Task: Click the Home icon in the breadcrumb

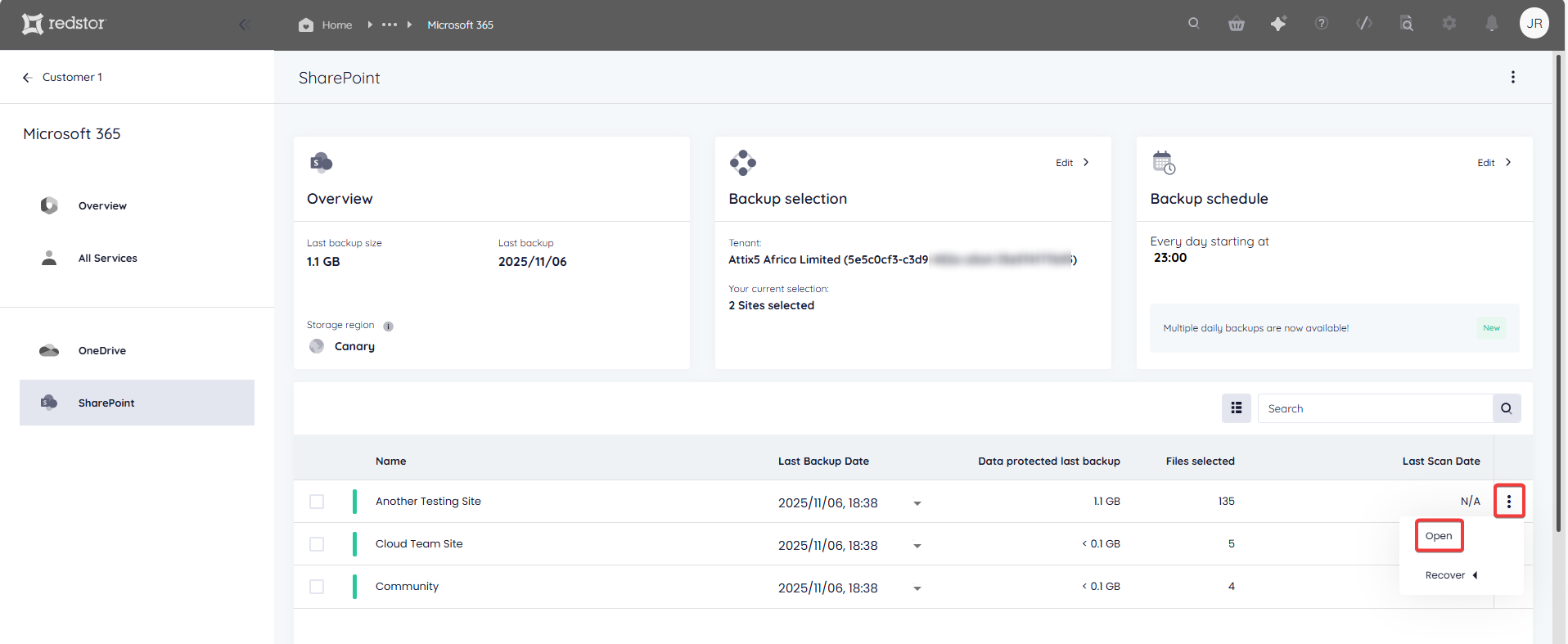Action: tap(306, 25)
